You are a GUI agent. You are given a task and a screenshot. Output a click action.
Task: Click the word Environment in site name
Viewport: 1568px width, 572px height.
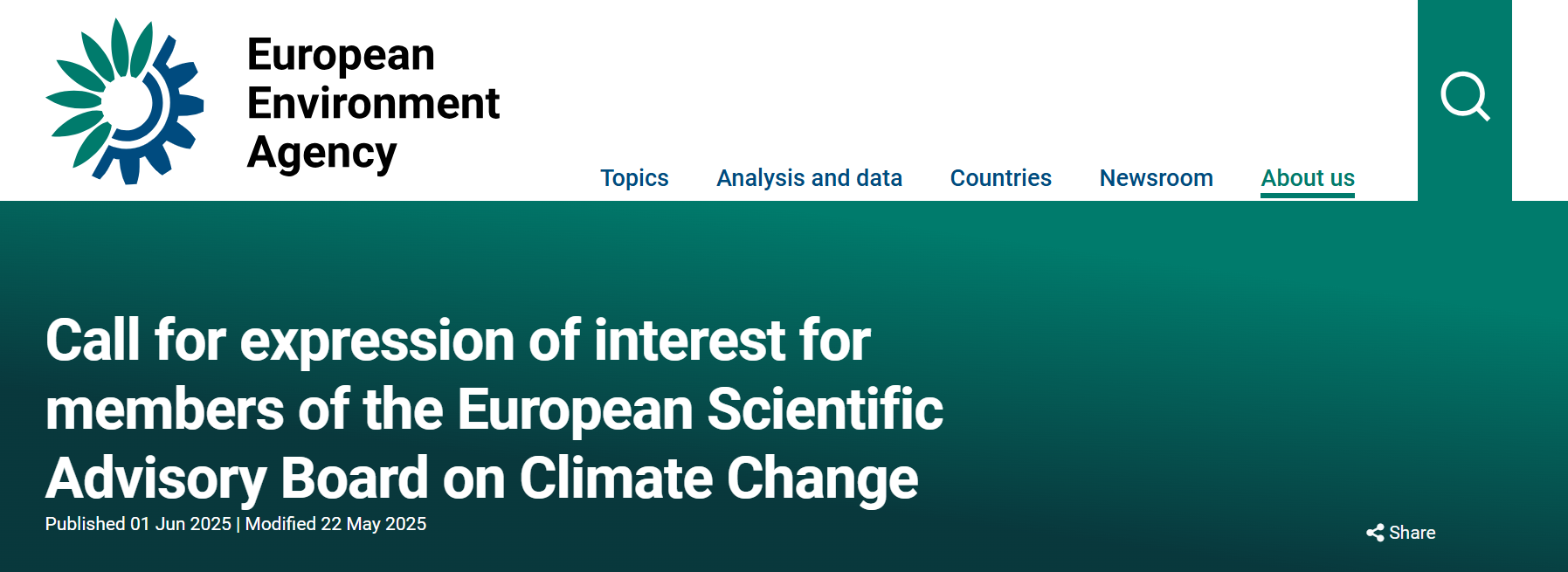[x=373, y=103]
